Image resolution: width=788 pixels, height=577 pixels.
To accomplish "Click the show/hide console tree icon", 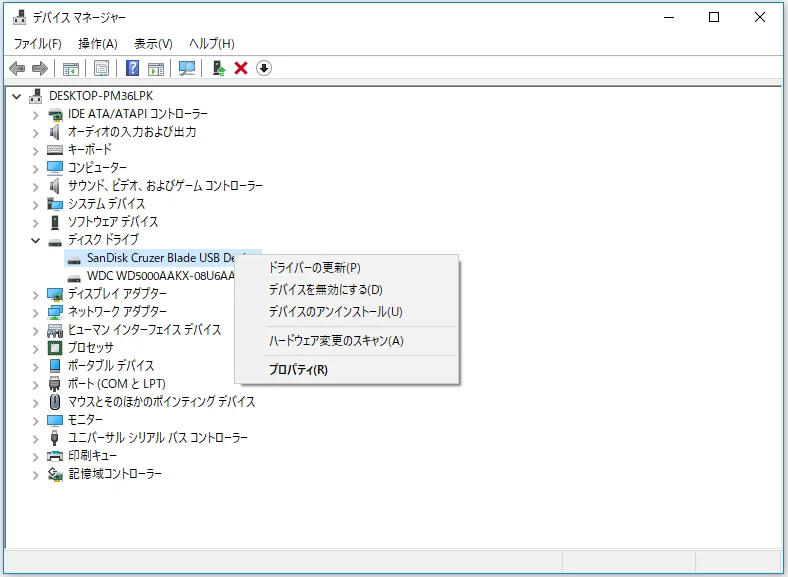I will [71, 68].
